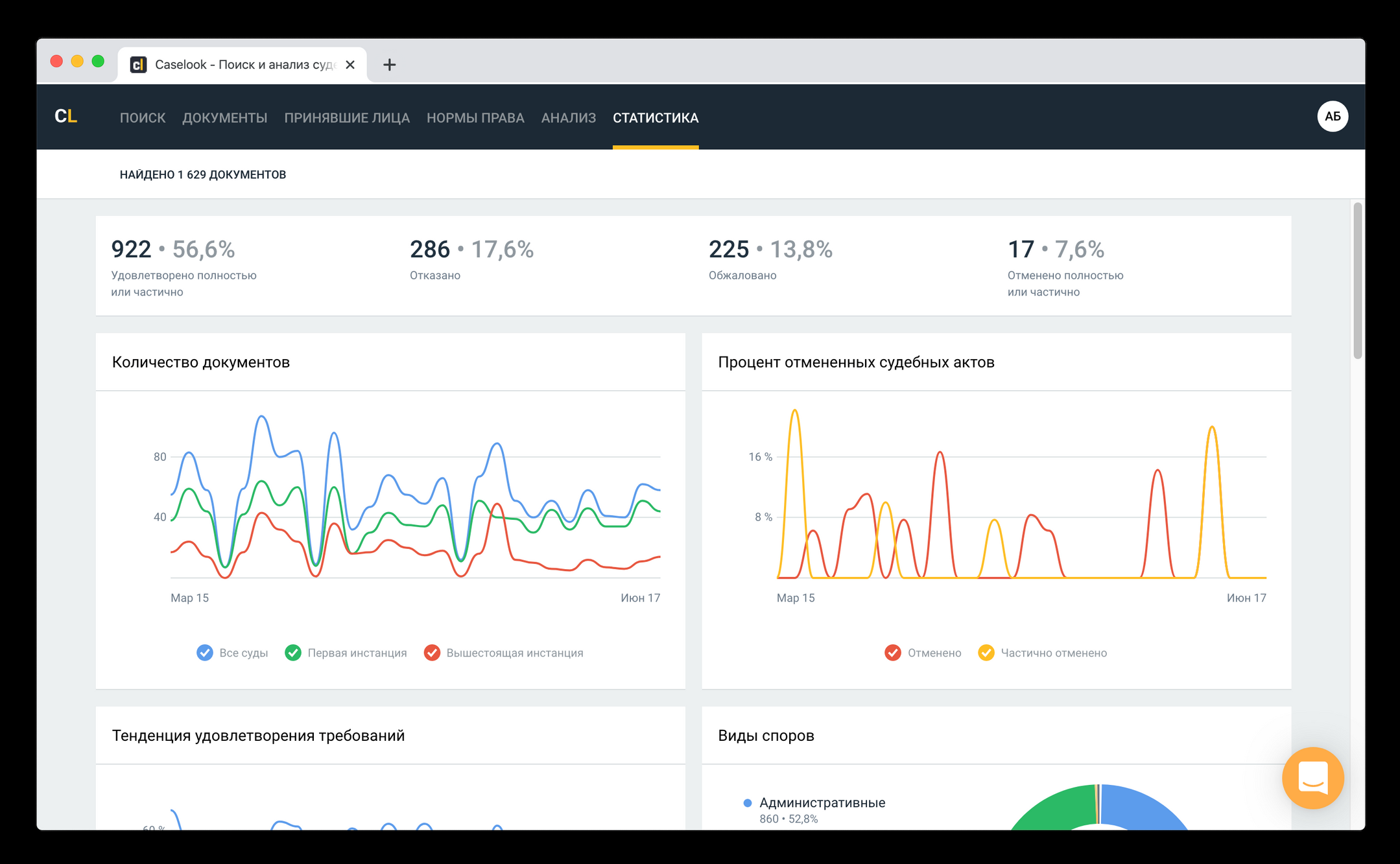Click the blue Административные legend dot
This screenshot has width=1400, height=864.
[747, 803]
